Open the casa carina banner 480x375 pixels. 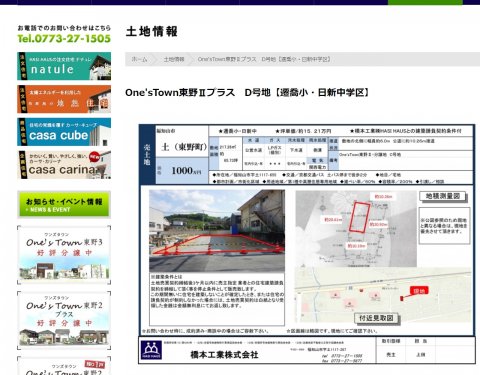click(64, 165)
